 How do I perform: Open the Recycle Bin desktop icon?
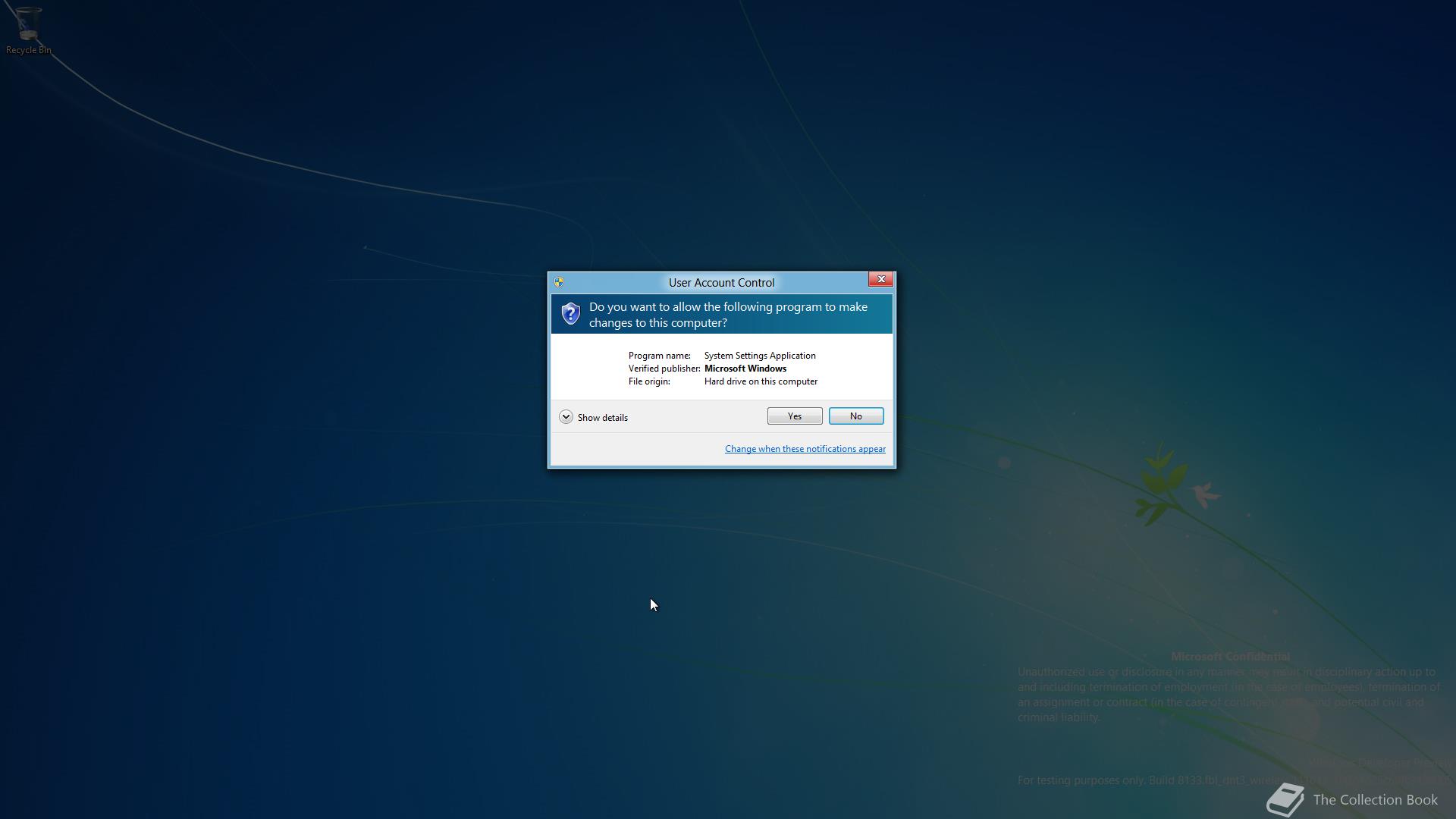(x=28, y=24)
